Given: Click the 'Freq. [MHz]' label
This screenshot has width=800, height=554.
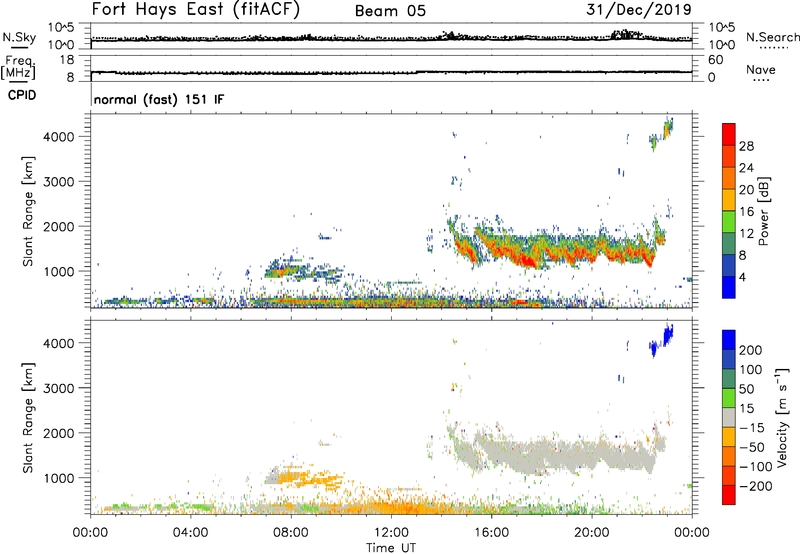Looking at the screenshot, I should [19, 68].
